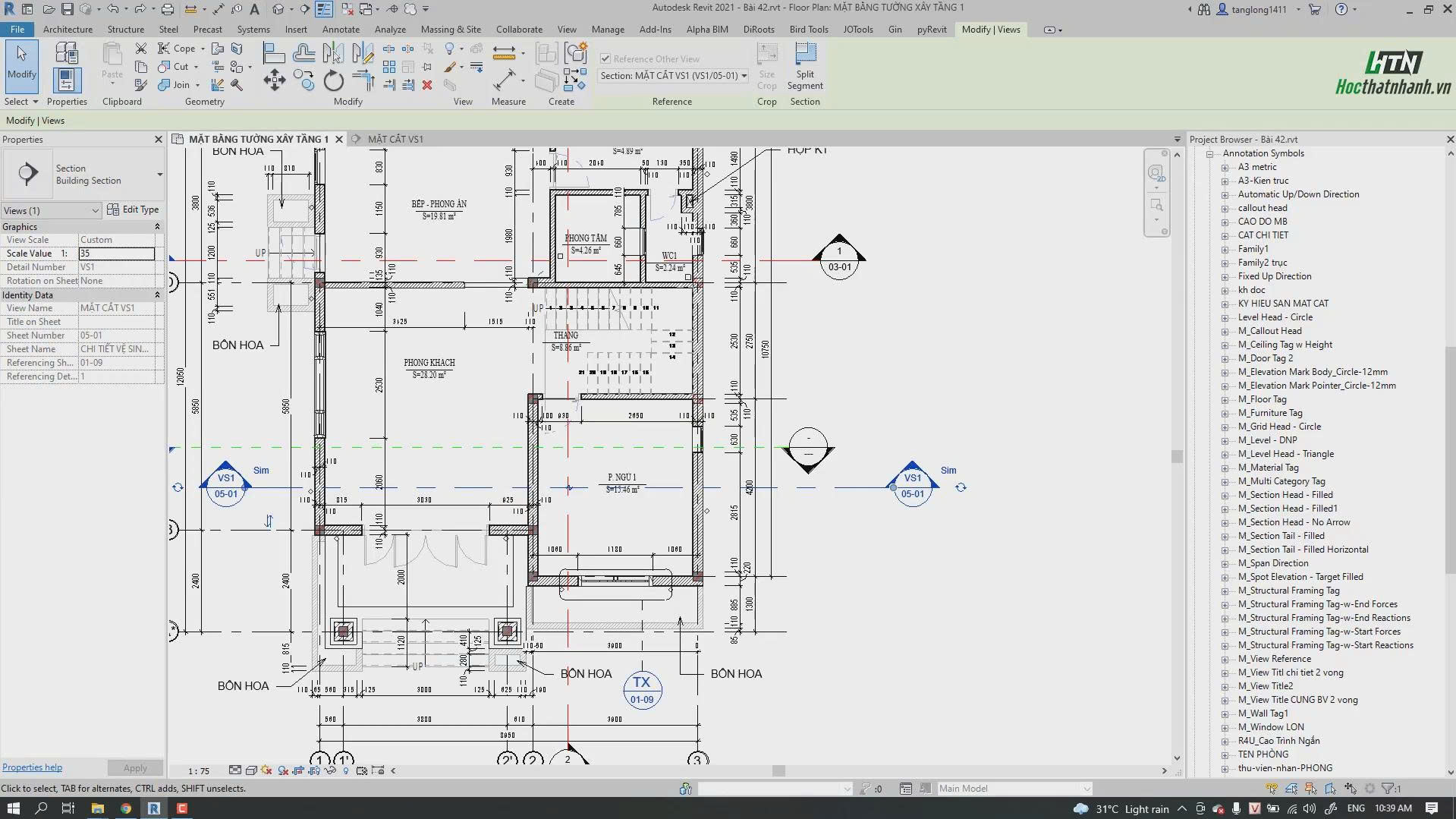1456x819 pixels.
Task: Toggle Reference Other View checkbox
Action: point(605,58)
